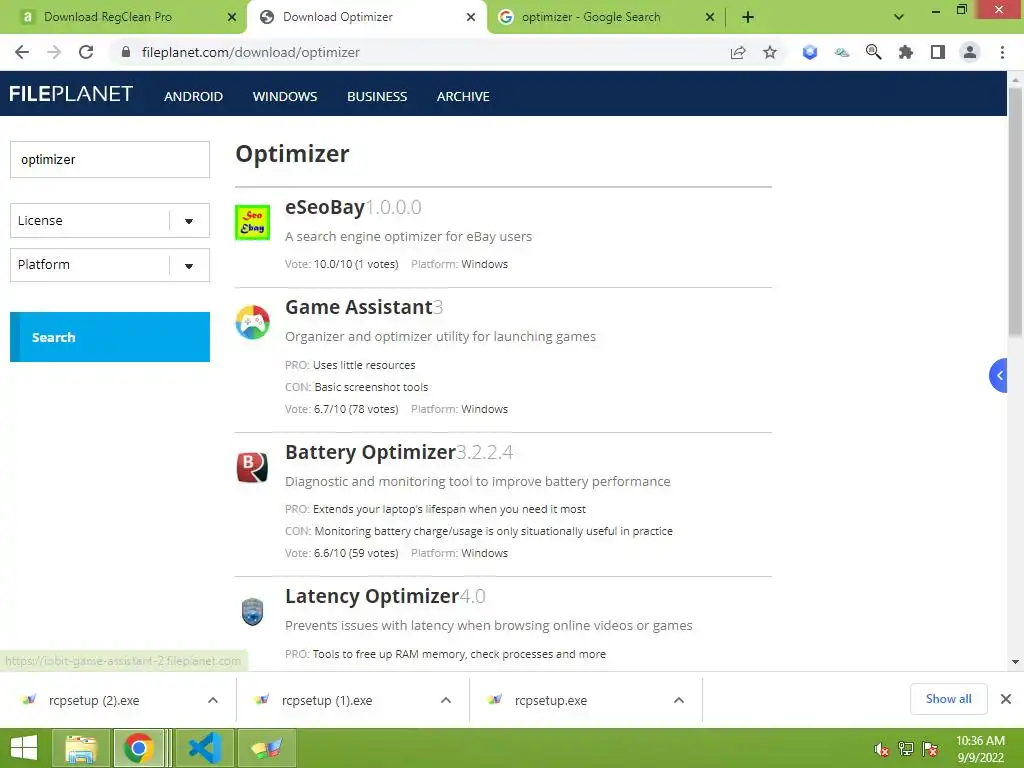The image size is (1024, 768).
Task: Toggle the browser side panel
Action: coord(938,52)
